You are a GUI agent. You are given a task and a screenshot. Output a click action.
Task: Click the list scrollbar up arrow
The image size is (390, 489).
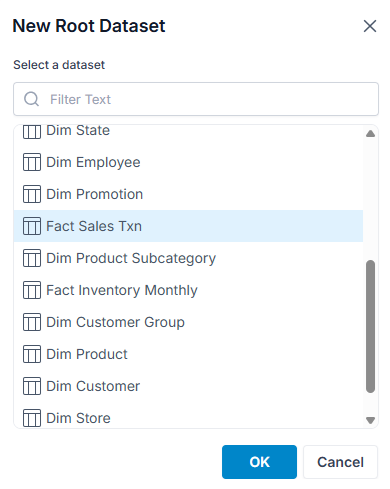click(370, 134)
